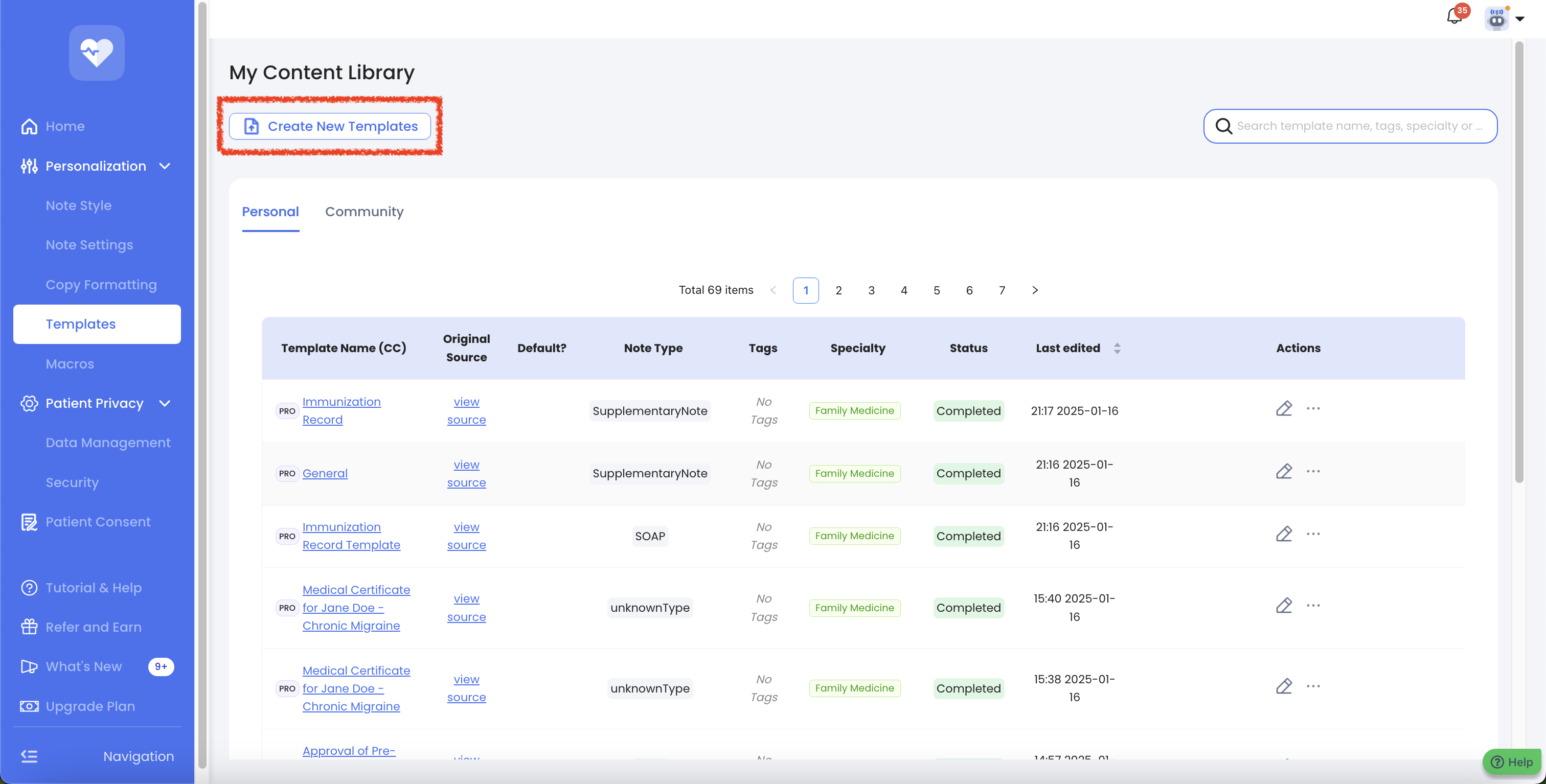Screen dimensions: 1546x784
Task: Open more options for General template row
Action: (x=1313, y=472)
